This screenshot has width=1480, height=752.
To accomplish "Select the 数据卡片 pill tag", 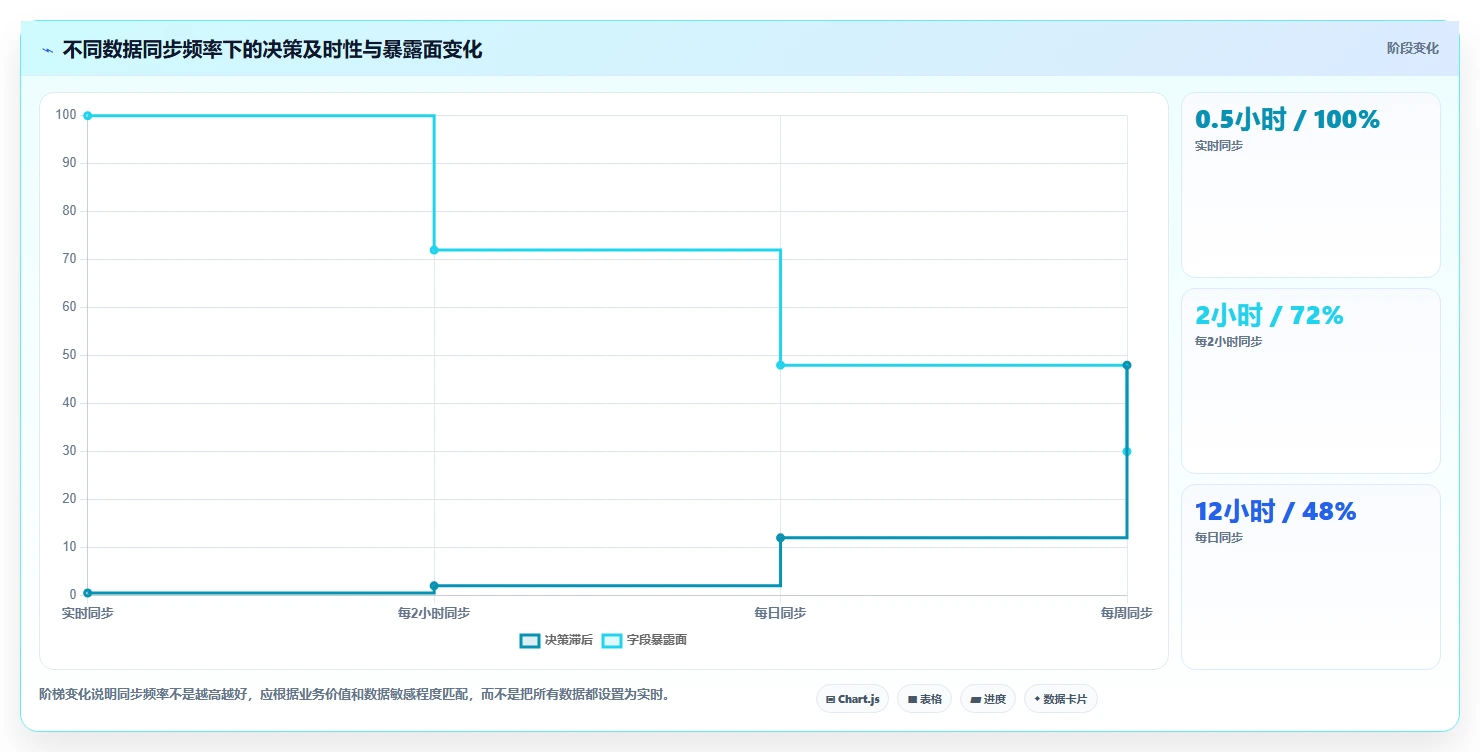I will [x=1060, y=699].
